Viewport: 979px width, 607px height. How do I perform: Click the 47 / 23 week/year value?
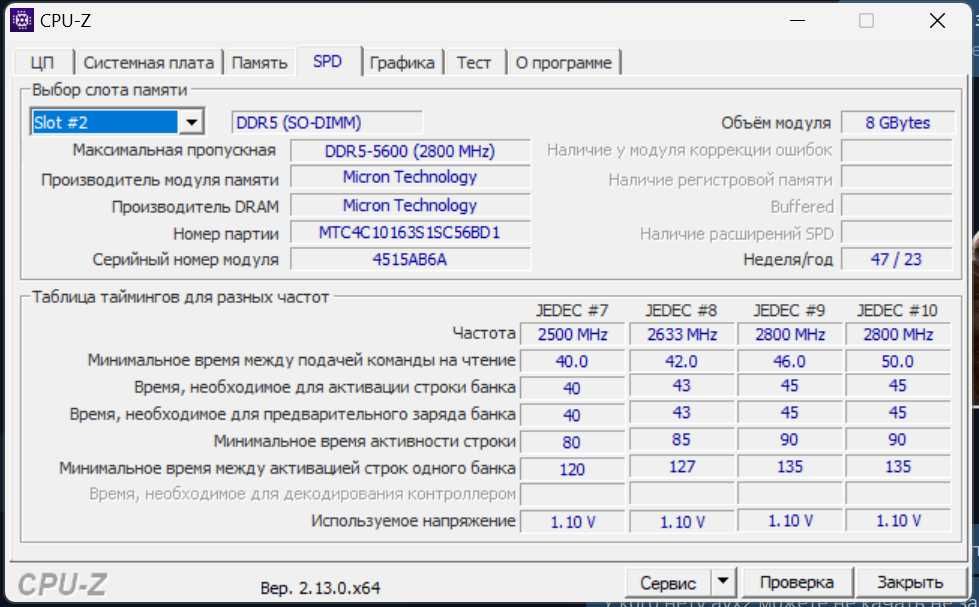[897, 259]
